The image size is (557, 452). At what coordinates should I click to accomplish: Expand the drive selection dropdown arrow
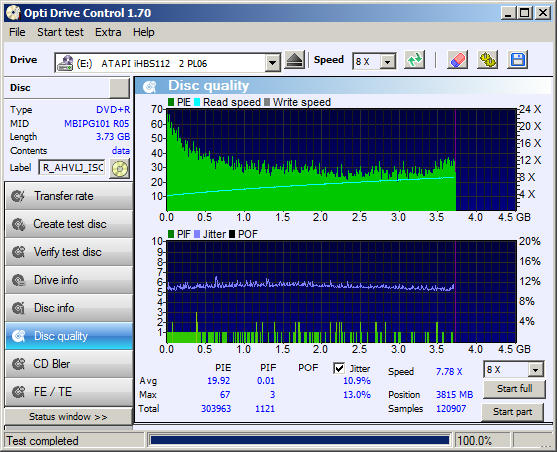click(x=272, y=63)
